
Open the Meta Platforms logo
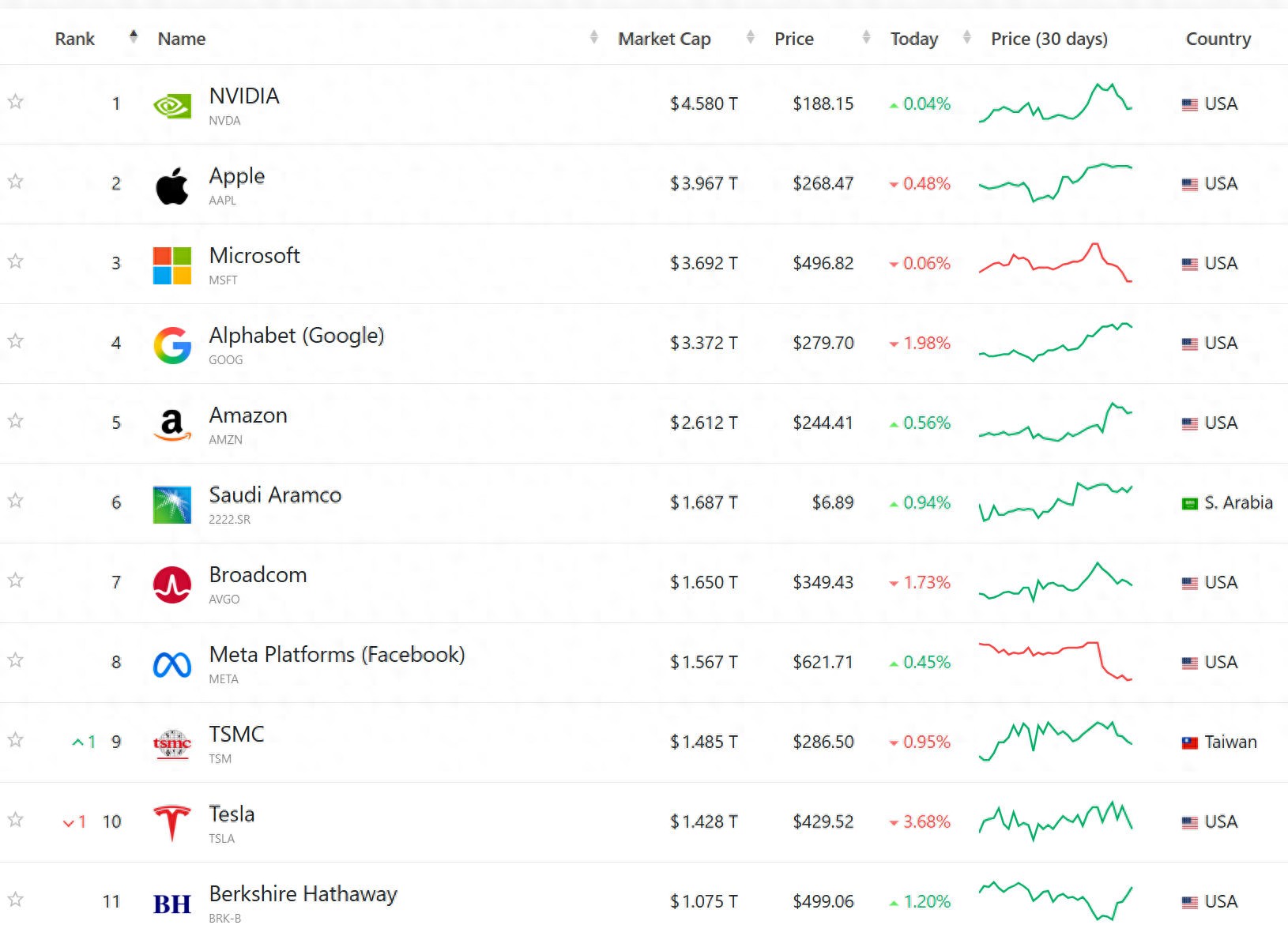[x=171, y=664]
